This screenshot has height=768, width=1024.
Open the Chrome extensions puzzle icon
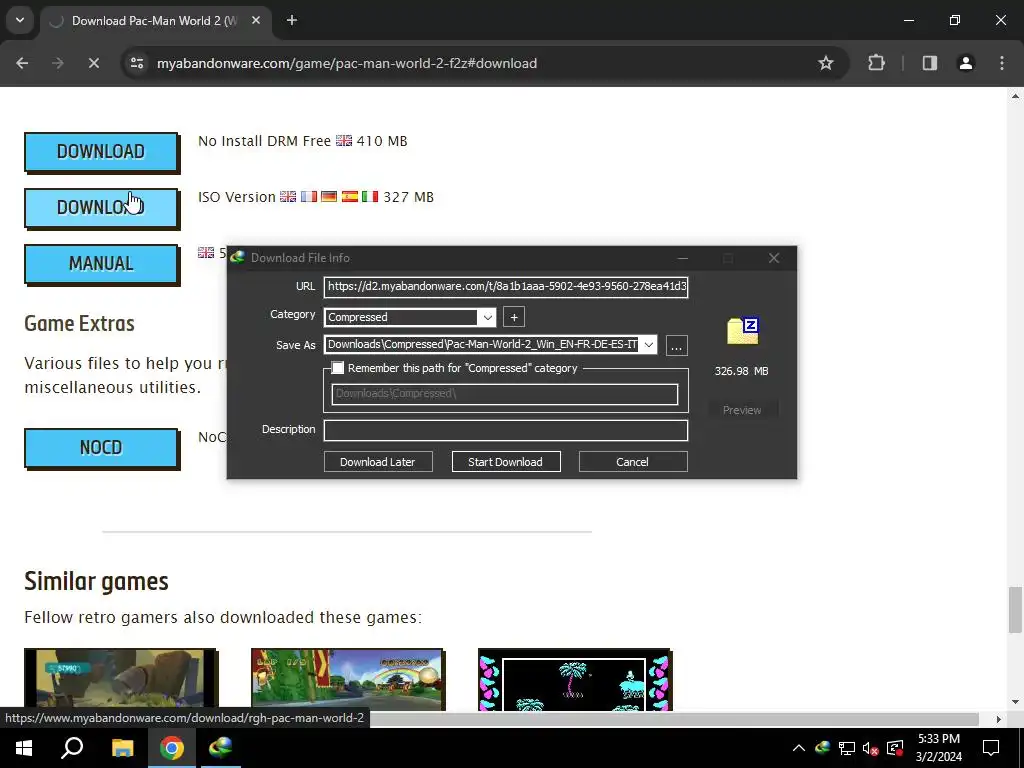(x=876, y=63)
